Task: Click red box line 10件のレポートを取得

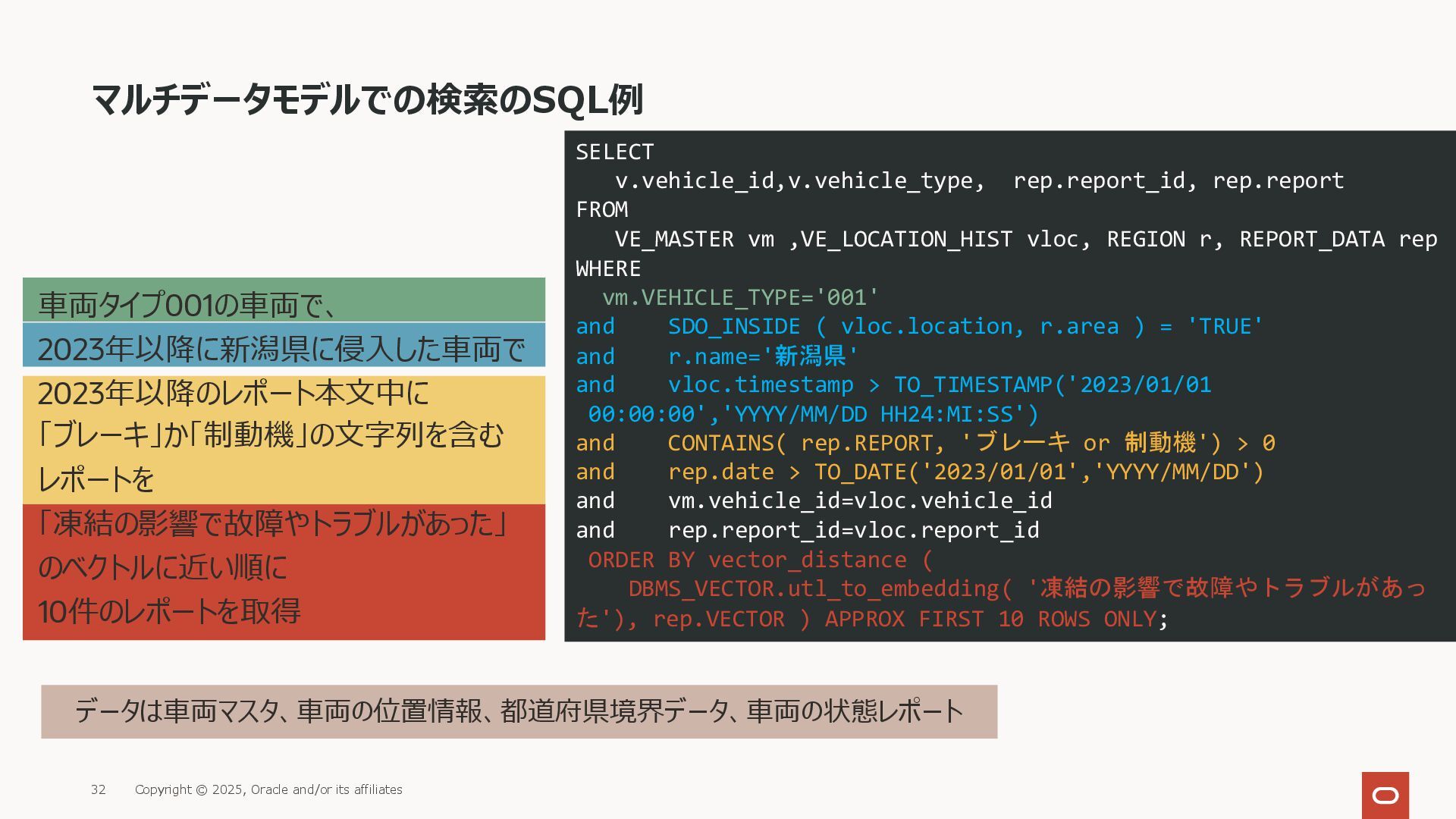Action: coord(169,611)
